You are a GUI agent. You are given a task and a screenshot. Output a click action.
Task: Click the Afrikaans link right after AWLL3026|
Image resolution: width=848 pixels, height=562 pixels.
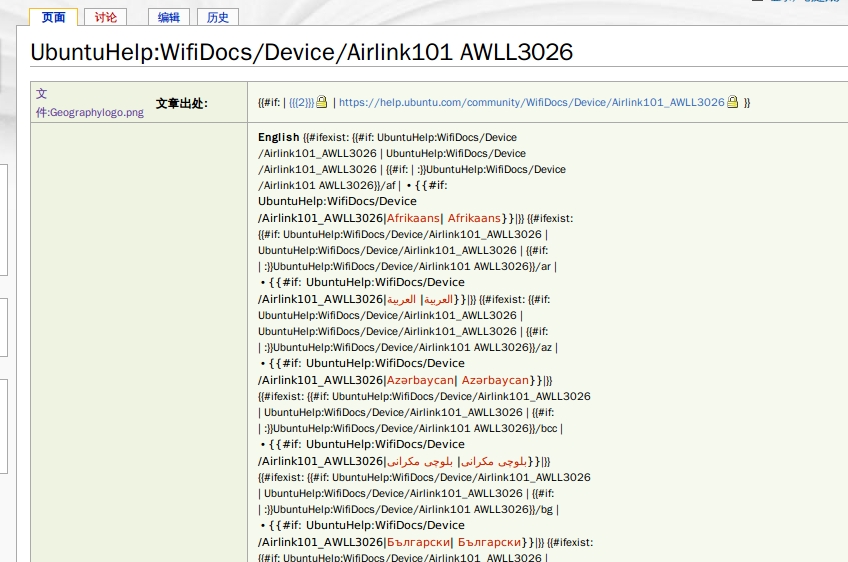[413, 218]
